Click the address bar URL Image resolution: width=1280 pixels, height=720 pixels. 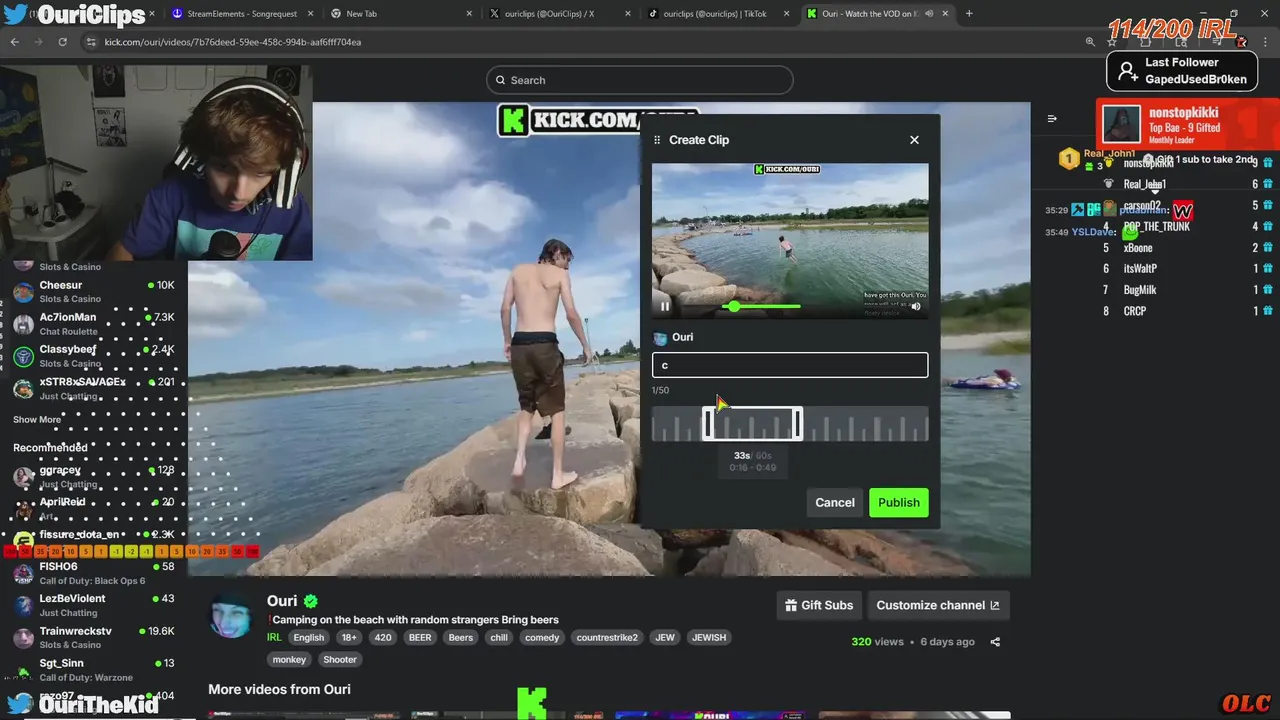point(233,42)
